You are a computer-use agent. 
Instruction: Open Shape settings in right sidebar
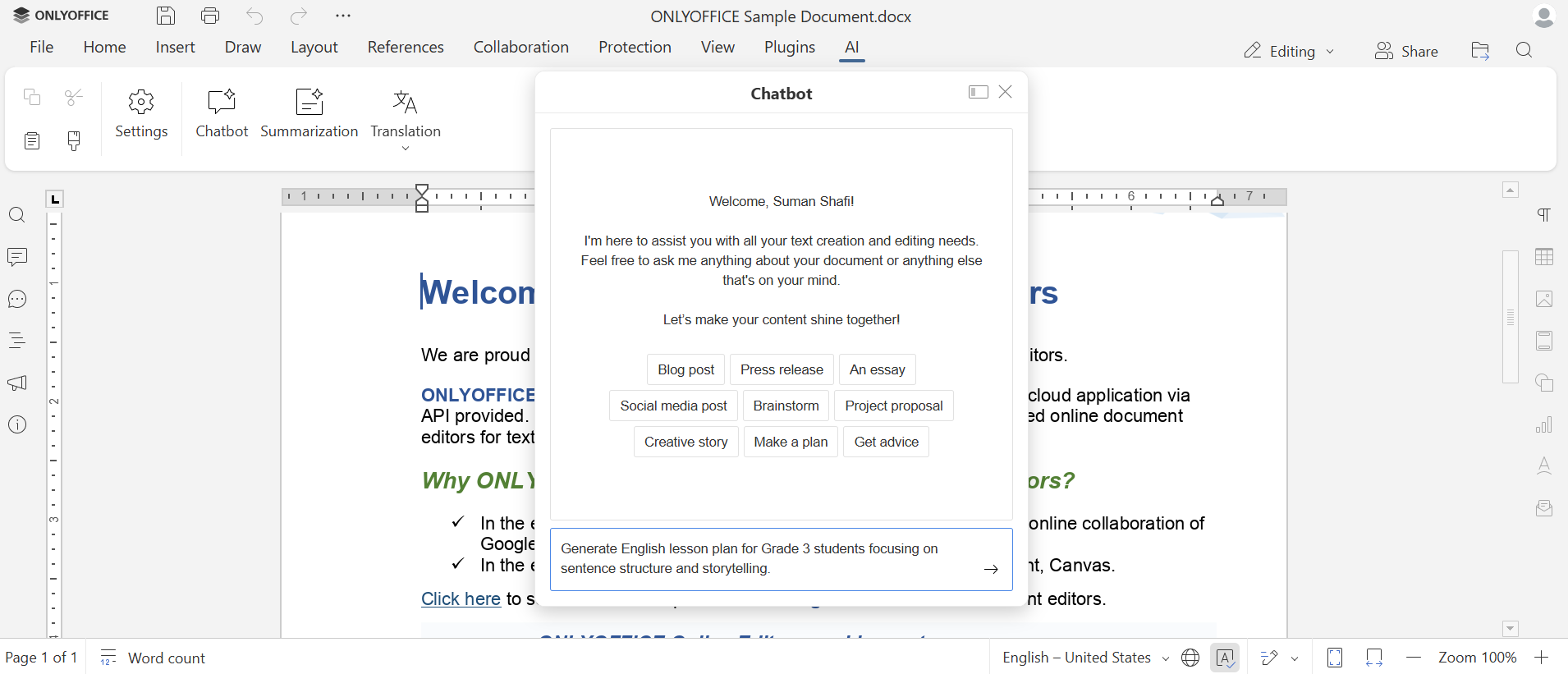1544,383
